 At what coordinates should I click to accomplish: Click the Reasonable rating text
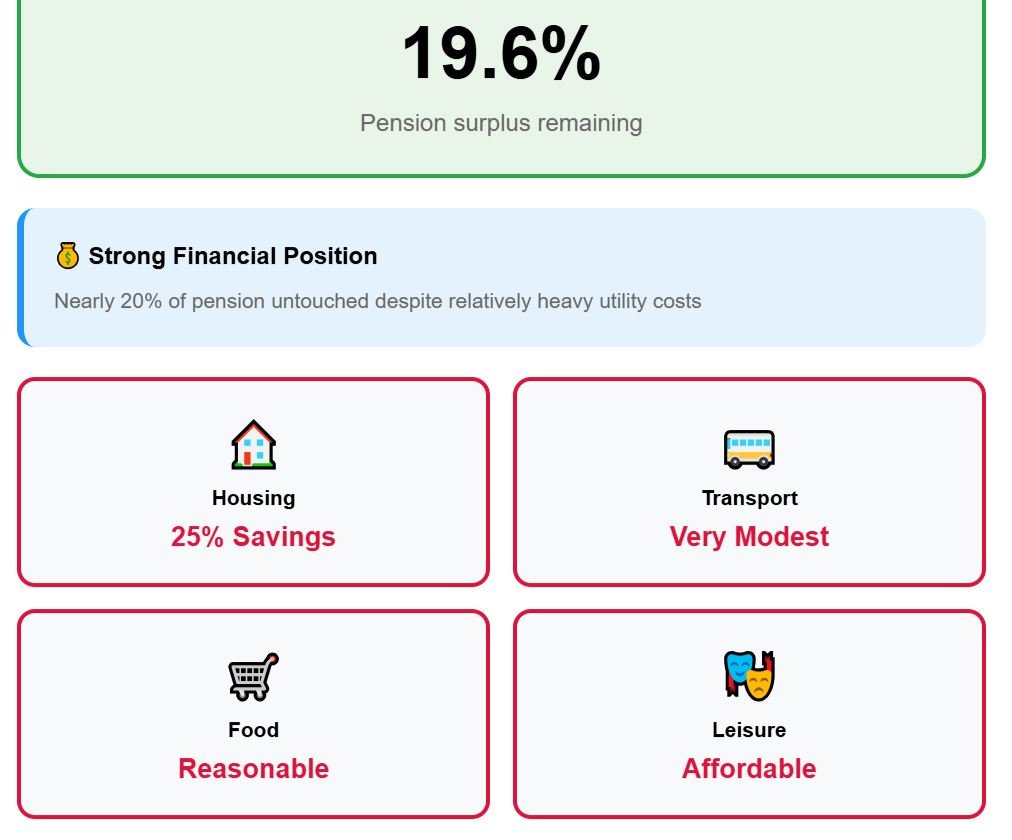(x=253, y=769)
